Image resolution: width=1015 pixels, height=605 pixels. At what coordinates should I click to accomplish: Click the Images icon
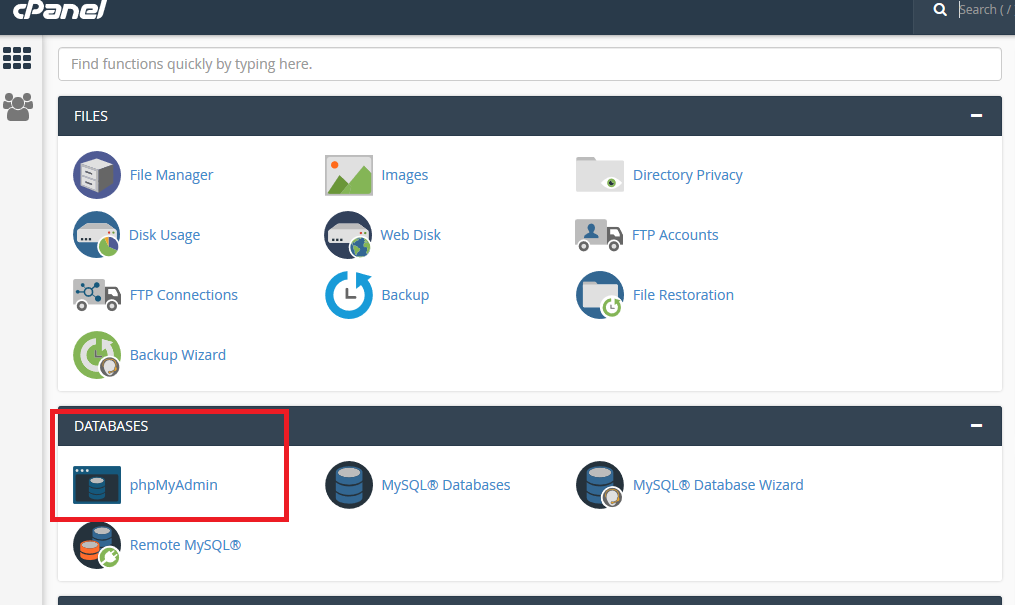349,175
